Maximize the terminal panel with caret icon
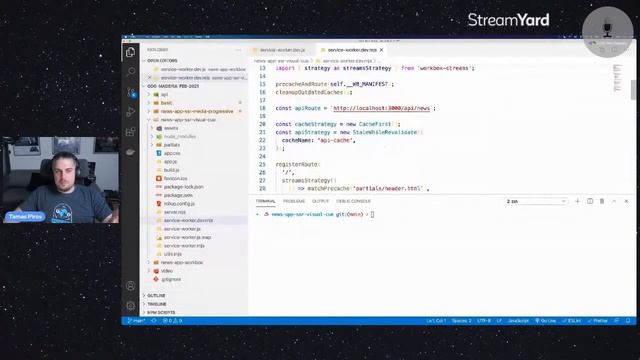Image resolution: width=640 pixels, height=360 pixels. click(614, 201)
